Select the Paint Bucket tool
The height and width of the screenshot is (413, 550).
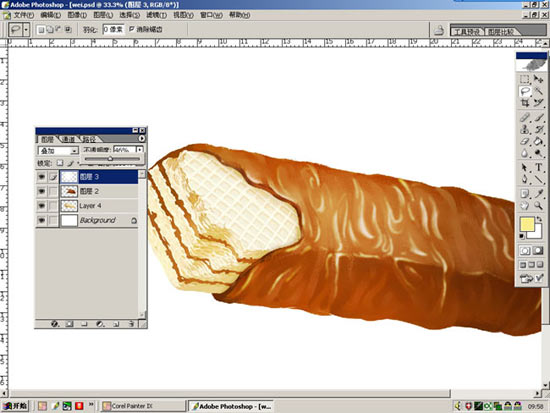click(538, 141)
